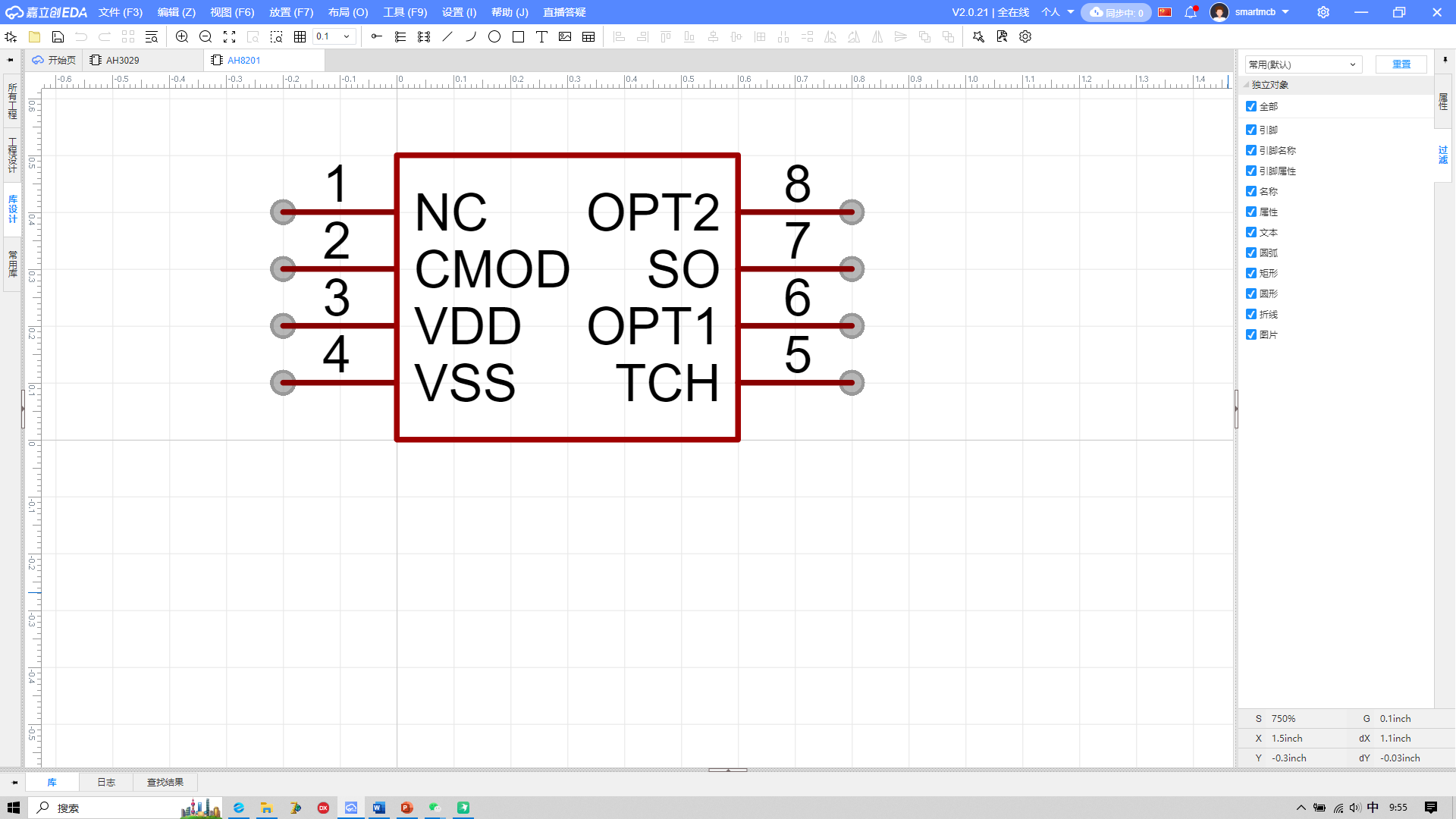1456x819 pixels.
Task: Open Word from the Windows taskbar
Action: coord(379,808)
